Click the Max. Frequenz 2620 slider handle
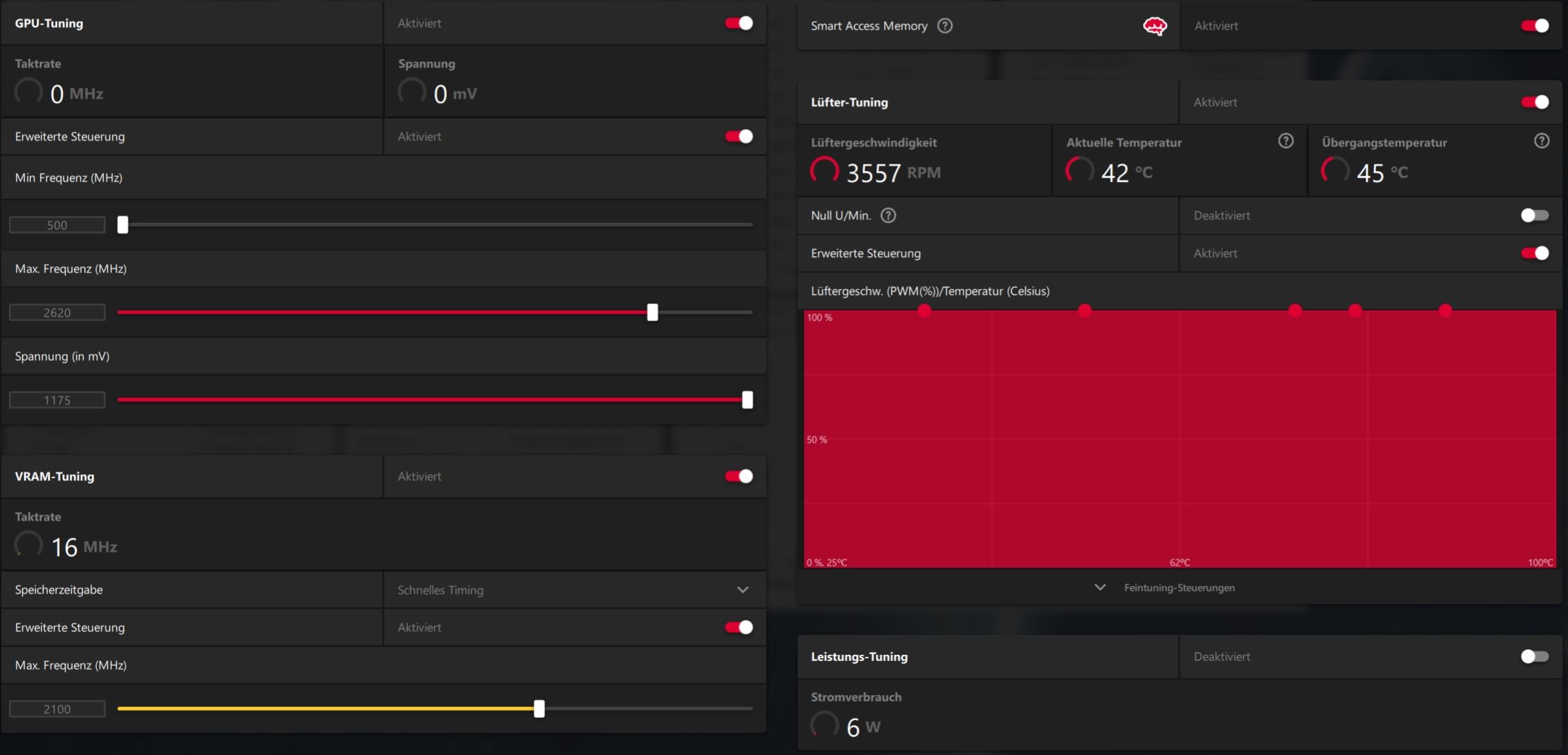 click(652, 312)
